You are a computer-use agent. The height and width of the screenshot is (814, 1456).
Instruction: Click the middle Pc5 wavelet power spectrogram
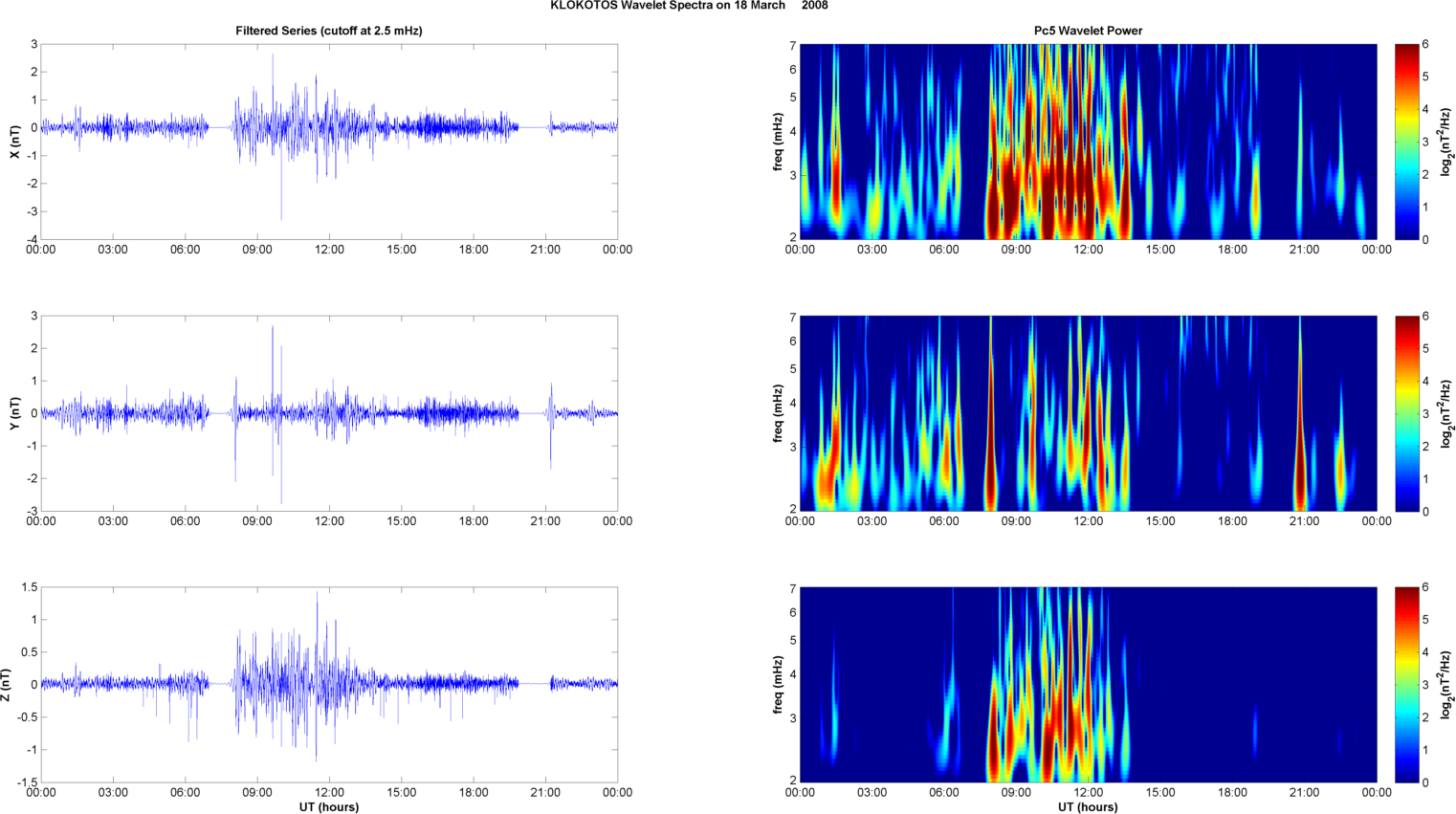(1088, 413)
